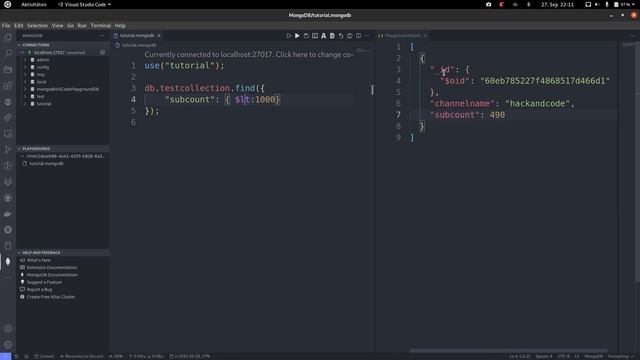Click the red C tray icon in top panel
The height and width of the screenshot is (360, 640).
[x=502, y=4]
